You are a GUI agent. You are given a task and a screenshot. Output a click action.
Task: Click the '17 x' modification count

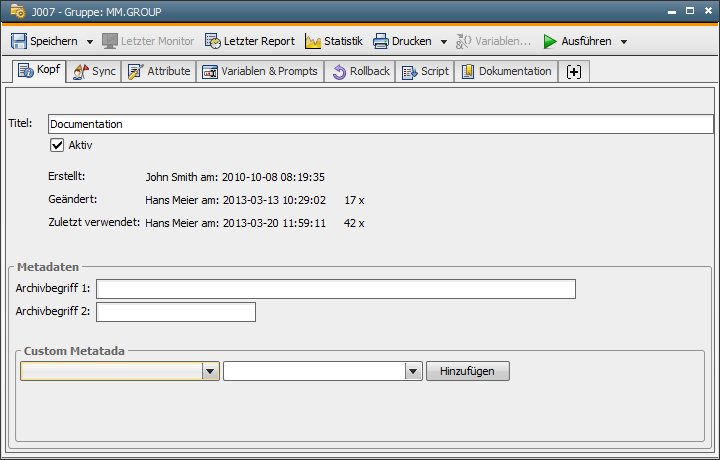click(x=354, y=200)
